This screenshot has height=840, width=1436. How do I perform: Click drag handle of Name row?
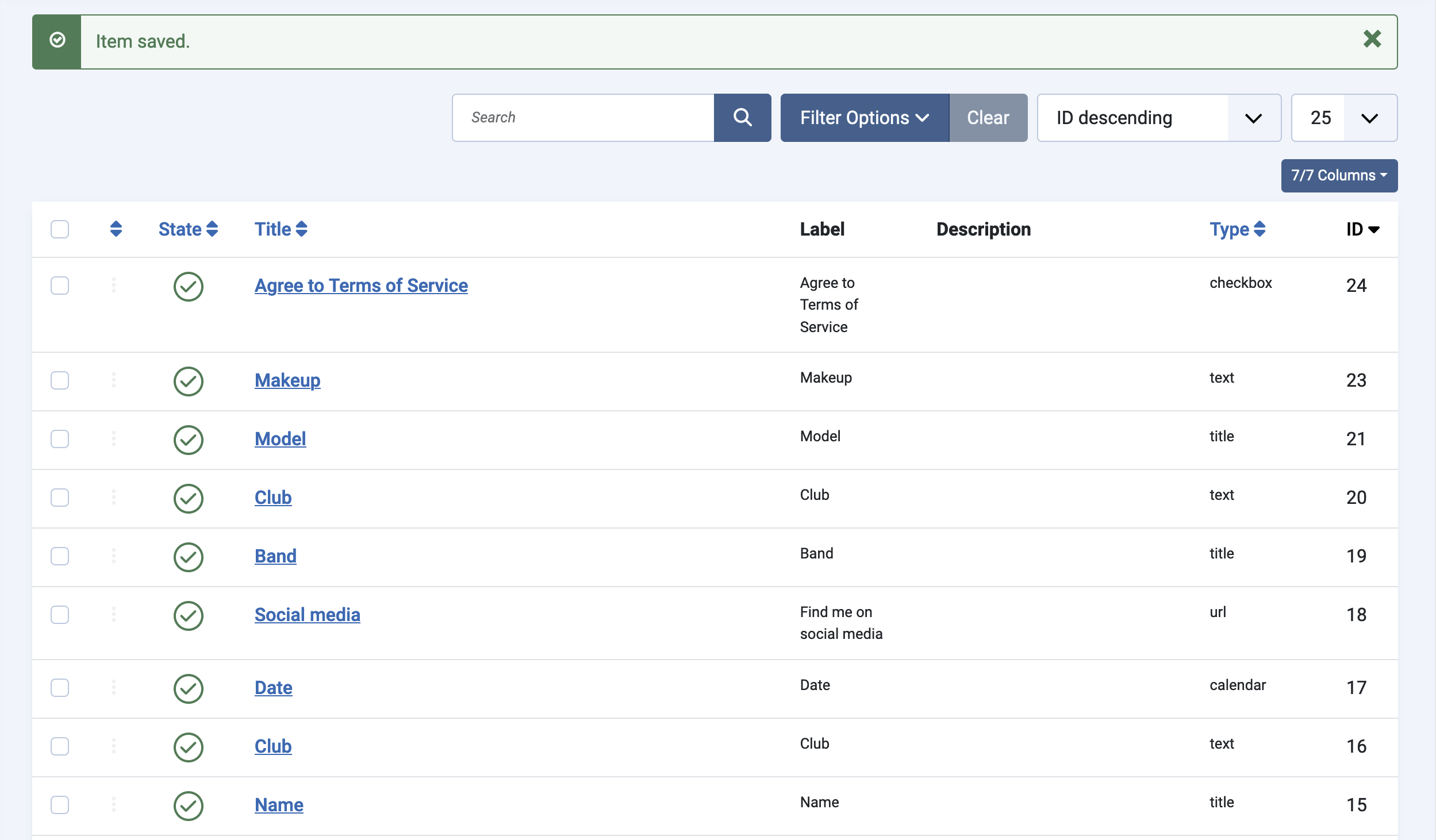click(x=114, y=804)
